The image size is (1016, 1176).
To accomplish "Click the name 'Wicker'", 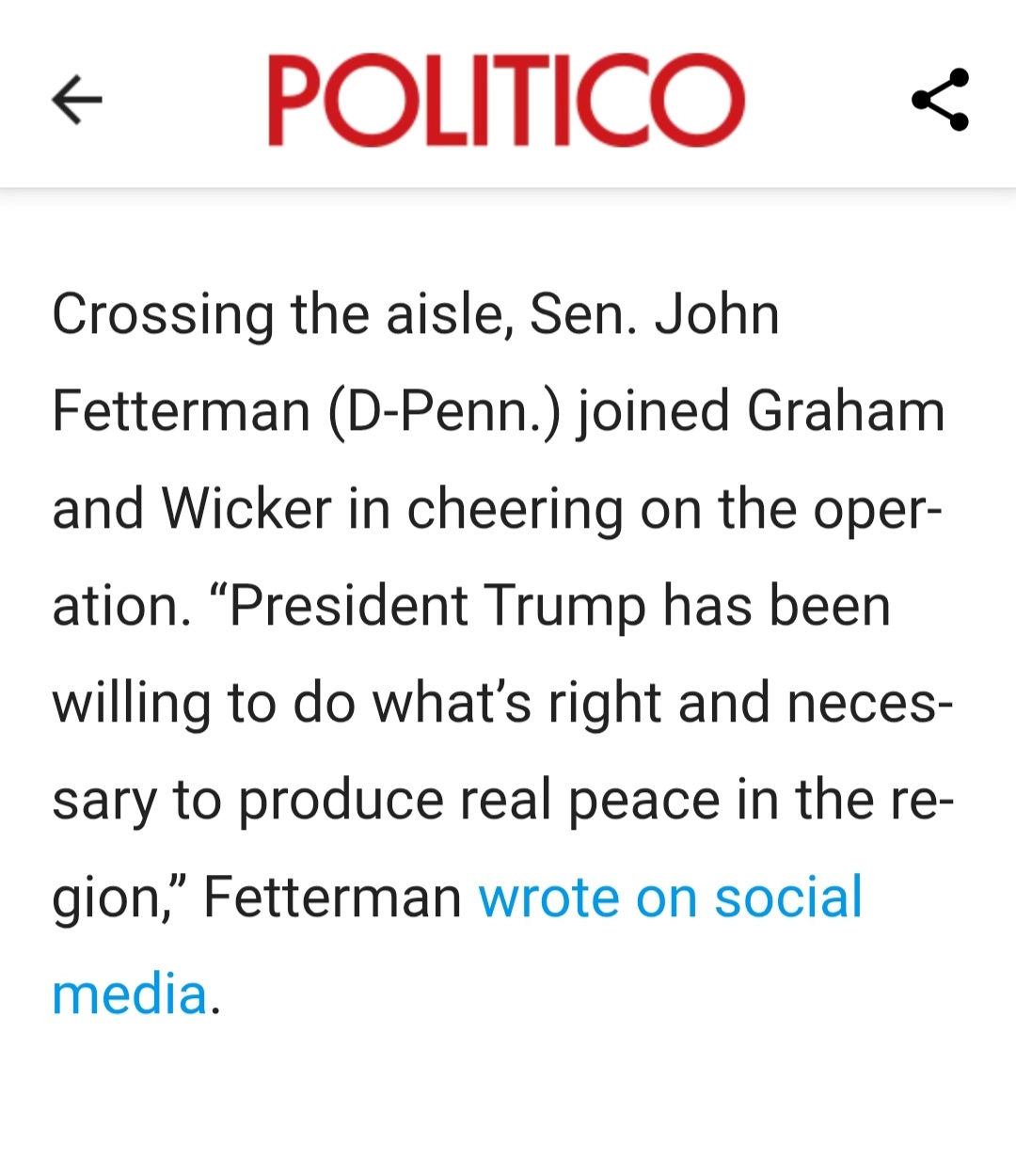I will tap(246, 509).
